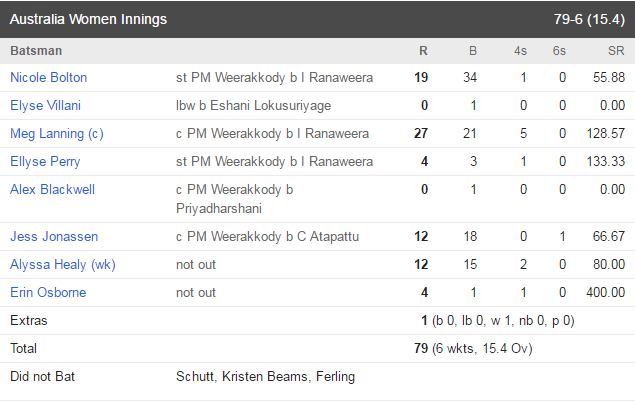Viewport: 635px width, 401px height.
Task: Select the Batsman column header
Action: pos(36,51)
